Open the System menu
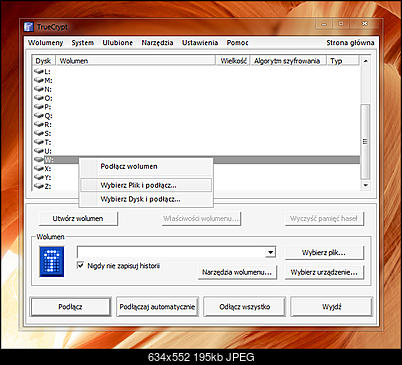This screenshot has width=402, height=365. coord(82,43)
